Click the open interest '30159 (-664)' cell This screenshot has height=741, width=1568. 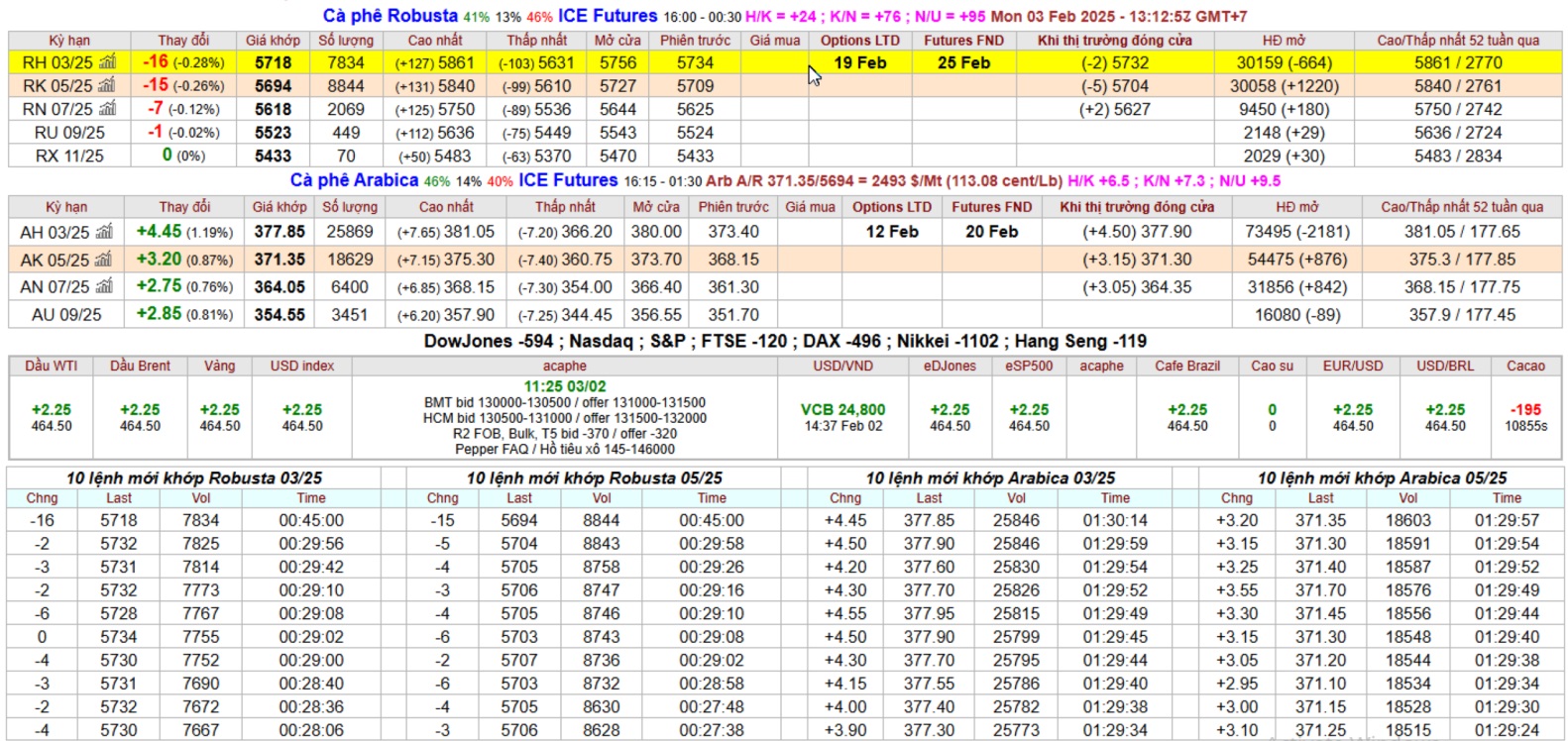tap(1284, 62)
